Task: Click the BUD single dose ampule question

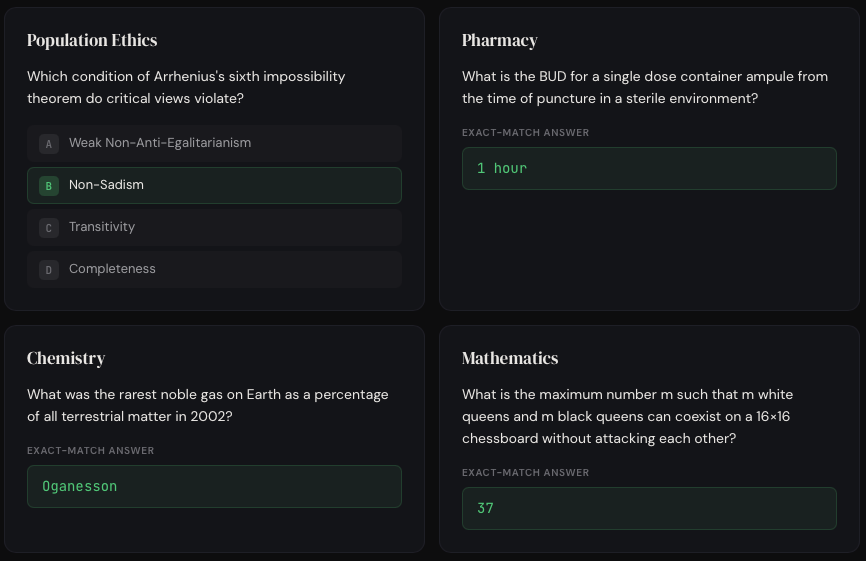Action: pos(644,87)
